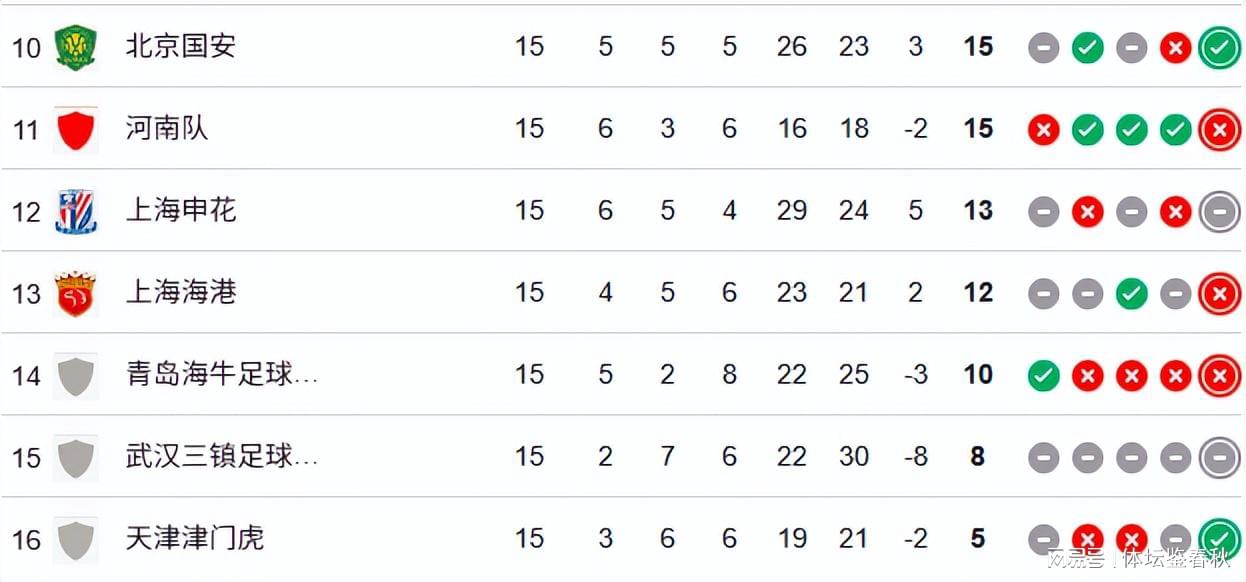
Task: Open the 上海海港 team name link
Action: click(x=181, y=292)
